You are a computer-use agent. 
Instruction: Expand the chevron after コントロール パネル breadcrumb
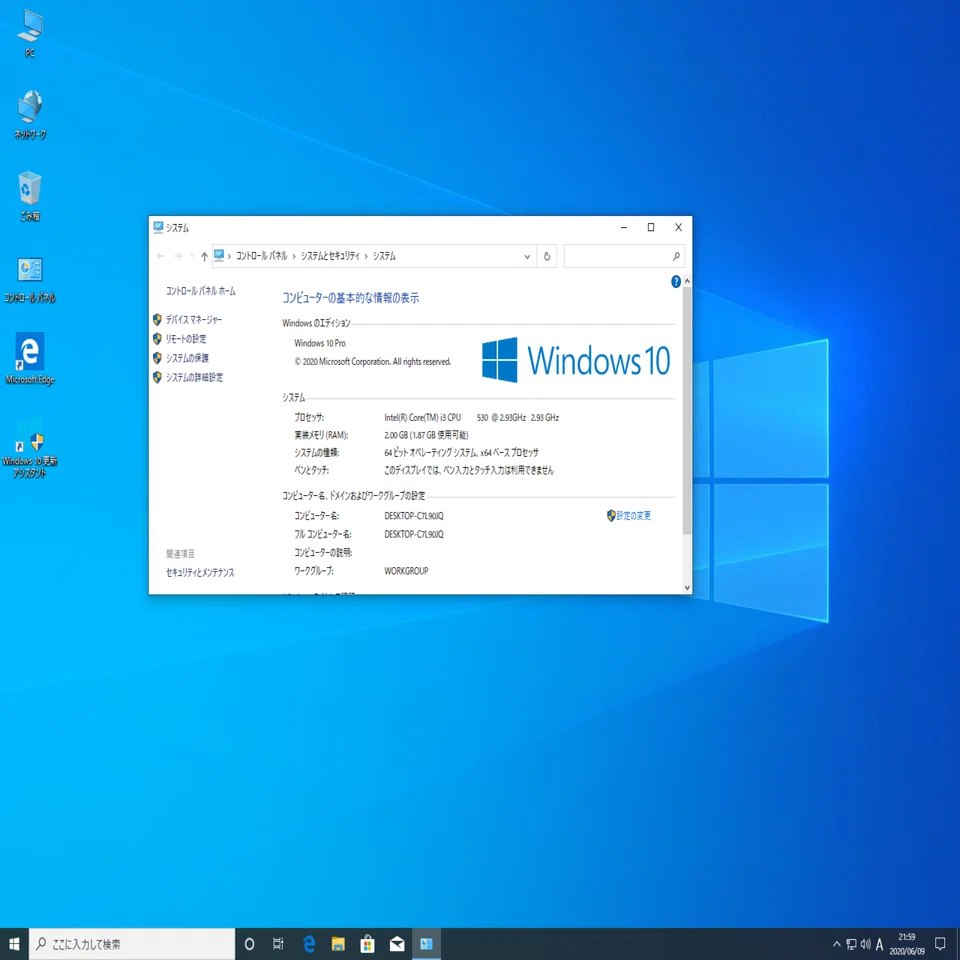click(x=294, y=257)
